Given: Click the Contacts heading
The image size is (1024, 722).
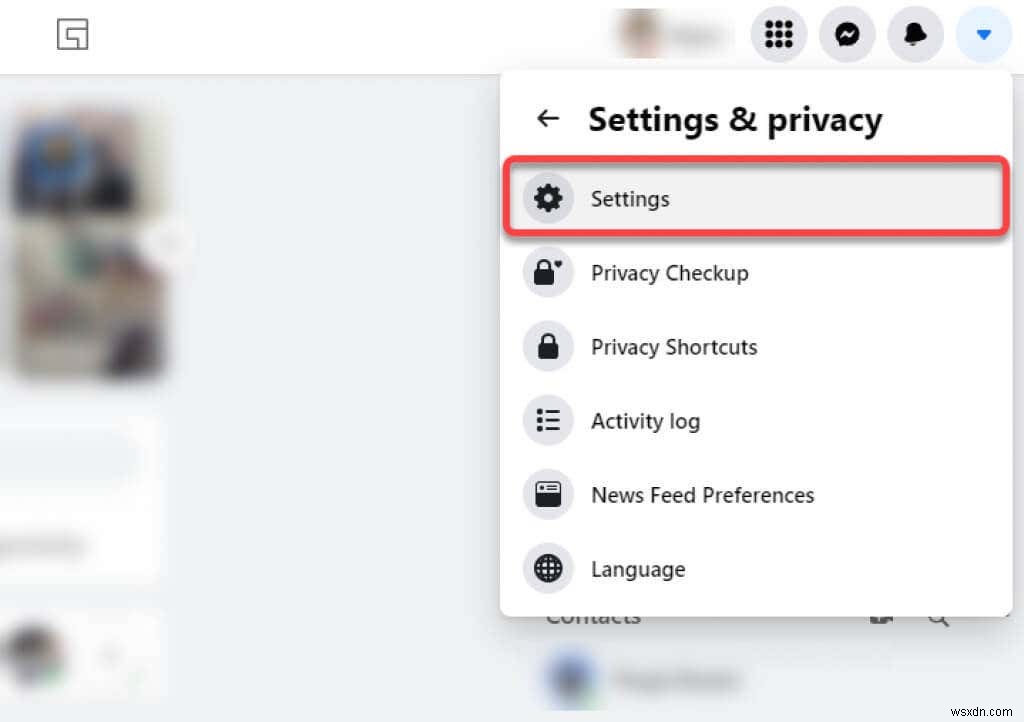Looking at the screenshot, I should pos(592,616).
